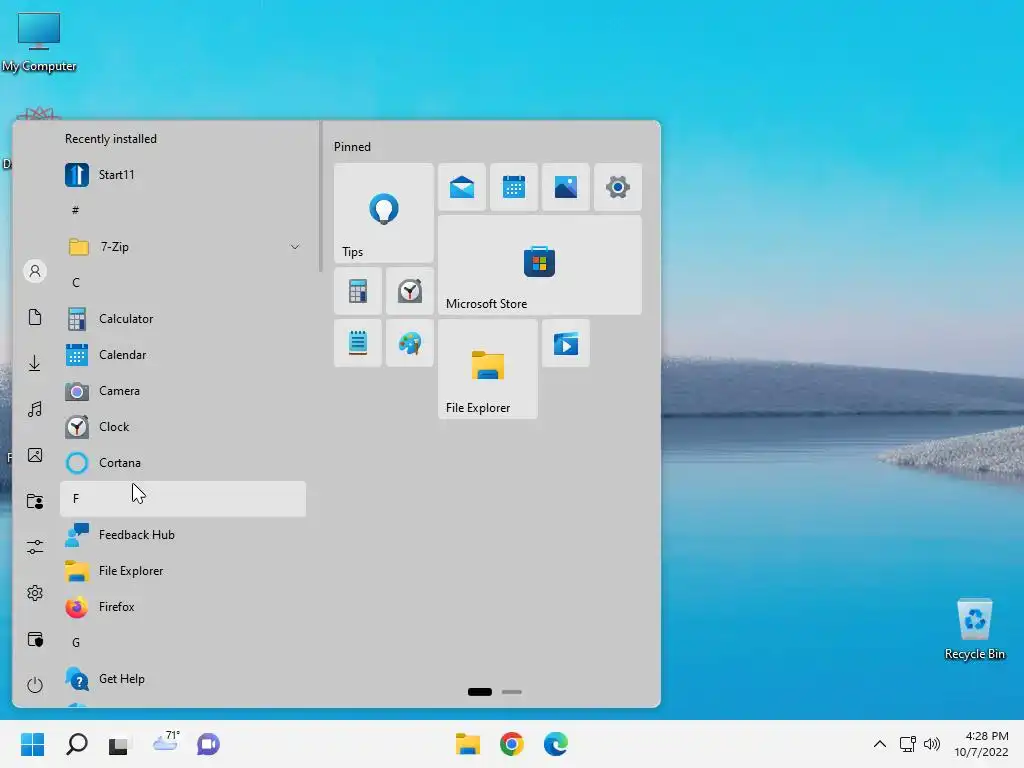
Task: Open Clock from the app list
Action: [183, 426]
